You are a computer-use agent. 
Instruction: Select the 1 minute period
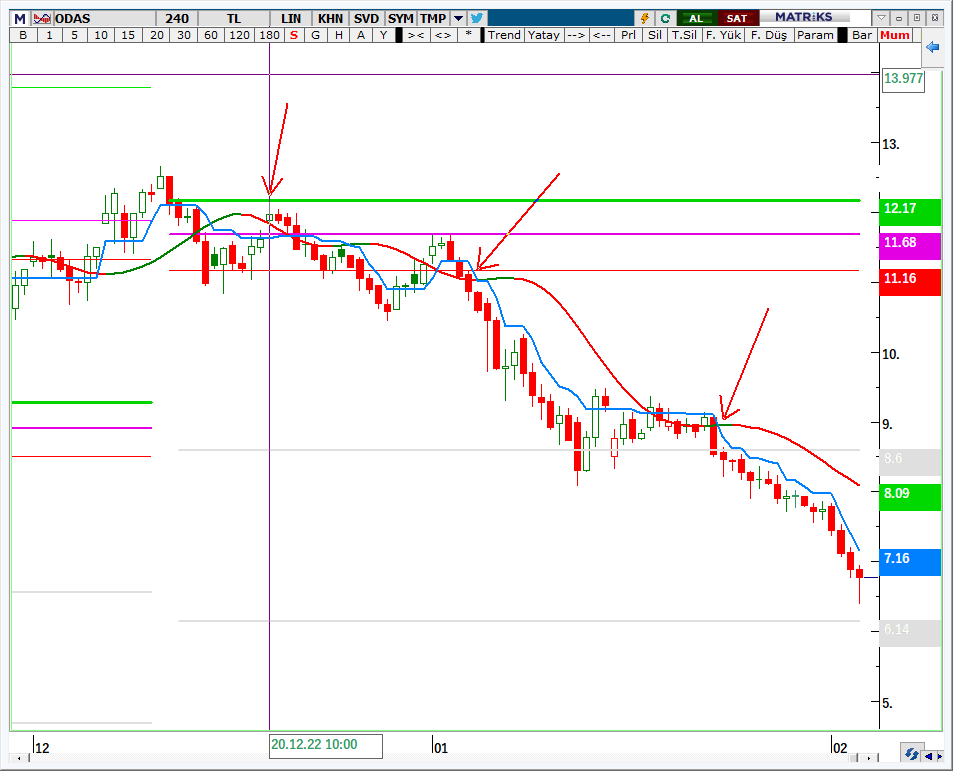(49, 35)
